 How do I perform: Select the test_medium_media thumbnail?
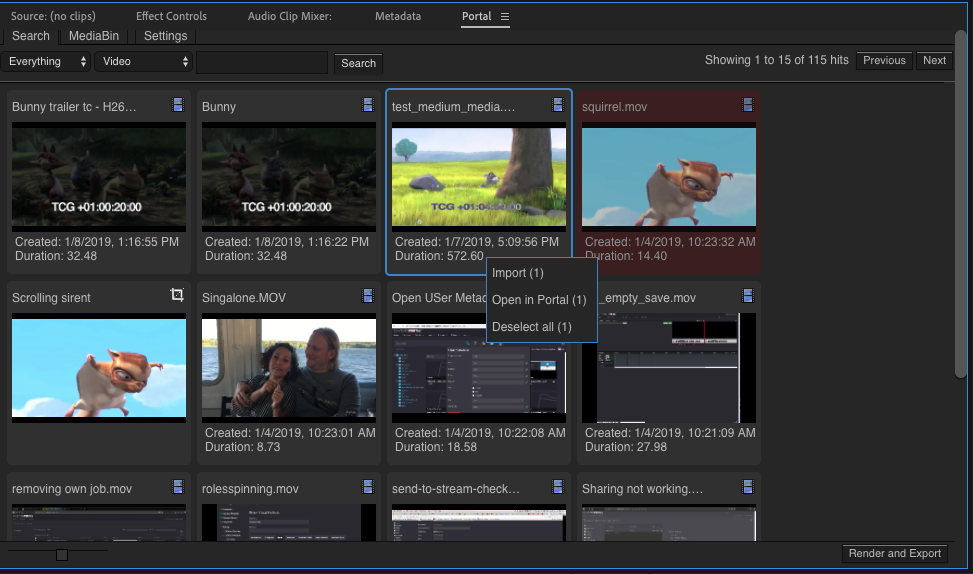click(478, 177)
